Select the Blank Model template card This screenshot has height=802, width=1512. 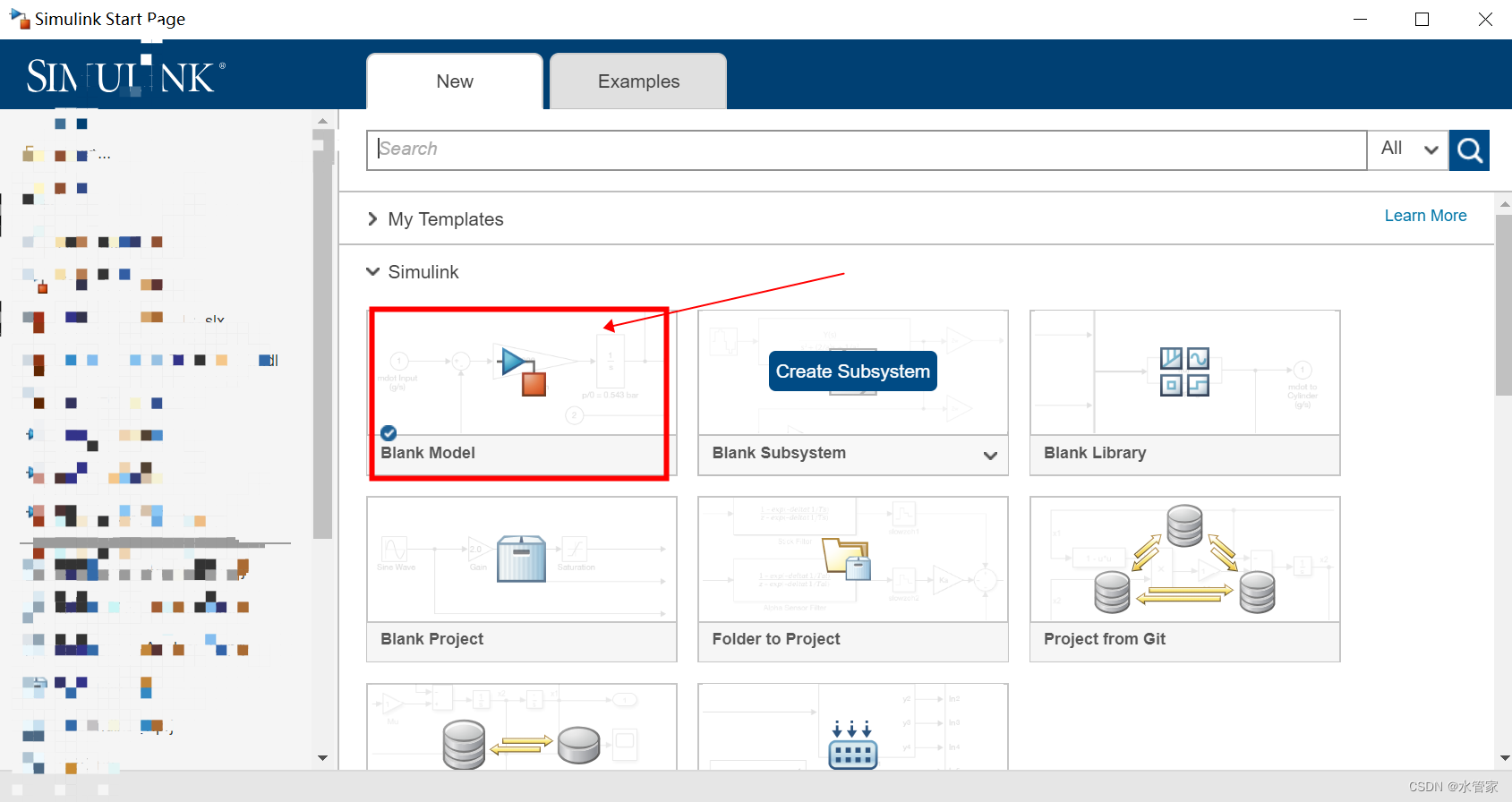point(521,393)
